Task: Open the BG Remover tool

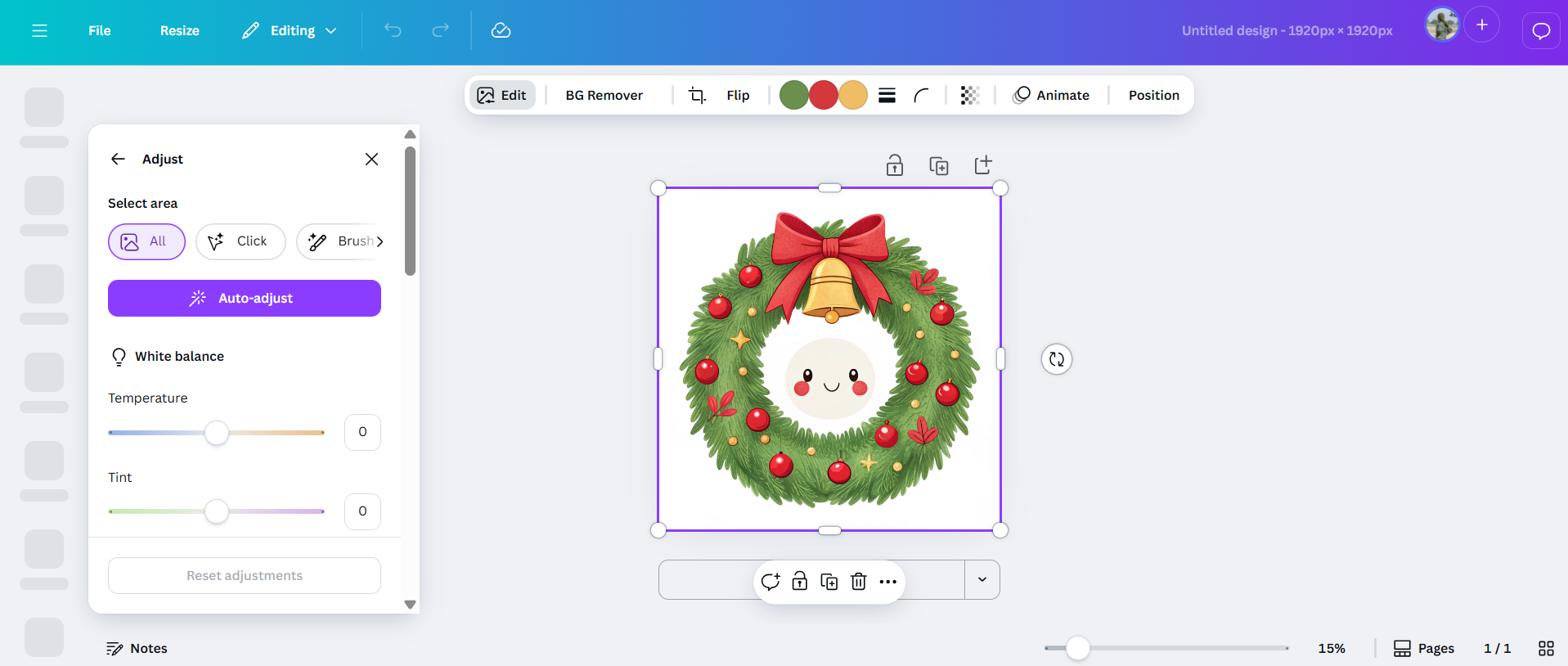Action: [604, 95]
